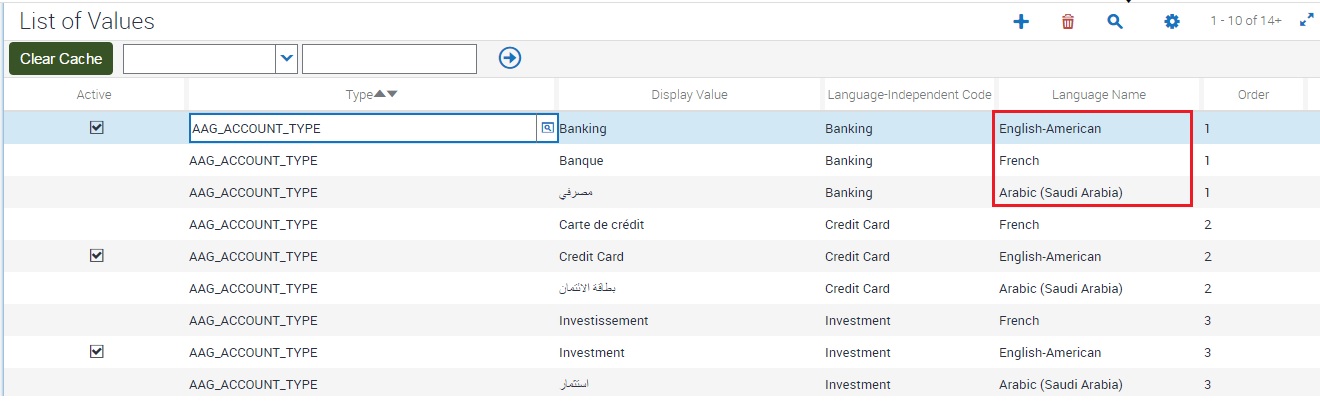Toggle Active checkbox for Credit Card English row
The height and width of the screenshot is (402, 1320).
pos(97,256)
